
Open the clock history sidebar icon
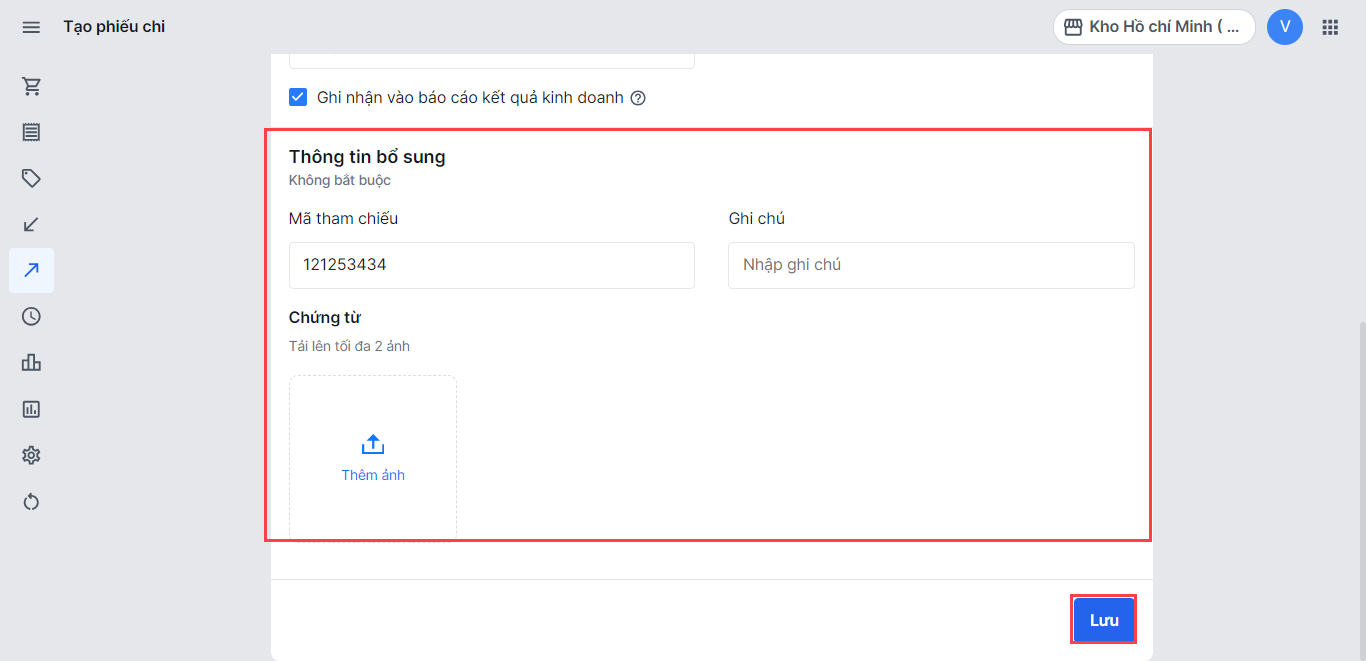coord(31,316)
